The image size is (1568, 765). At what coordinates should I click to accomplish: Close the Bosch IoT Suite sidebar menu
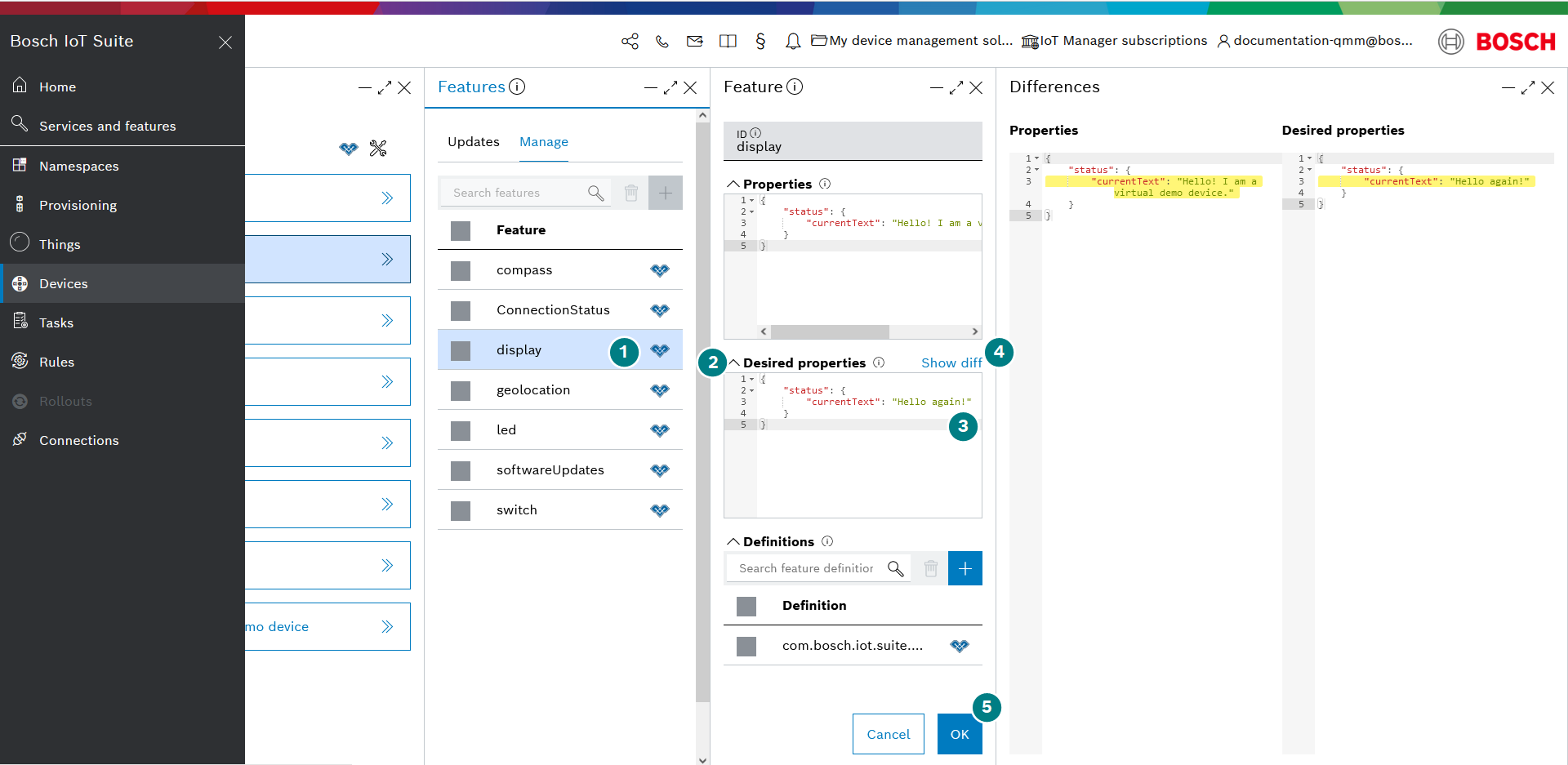pos(225,42)
